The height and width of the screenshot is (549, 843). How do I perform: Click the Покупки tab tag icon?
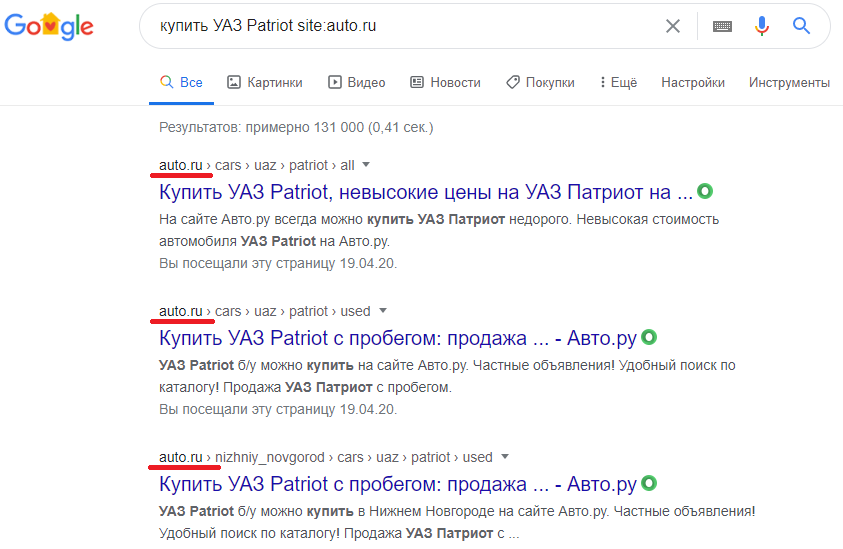pyautogui.click(x=513, y=82)
